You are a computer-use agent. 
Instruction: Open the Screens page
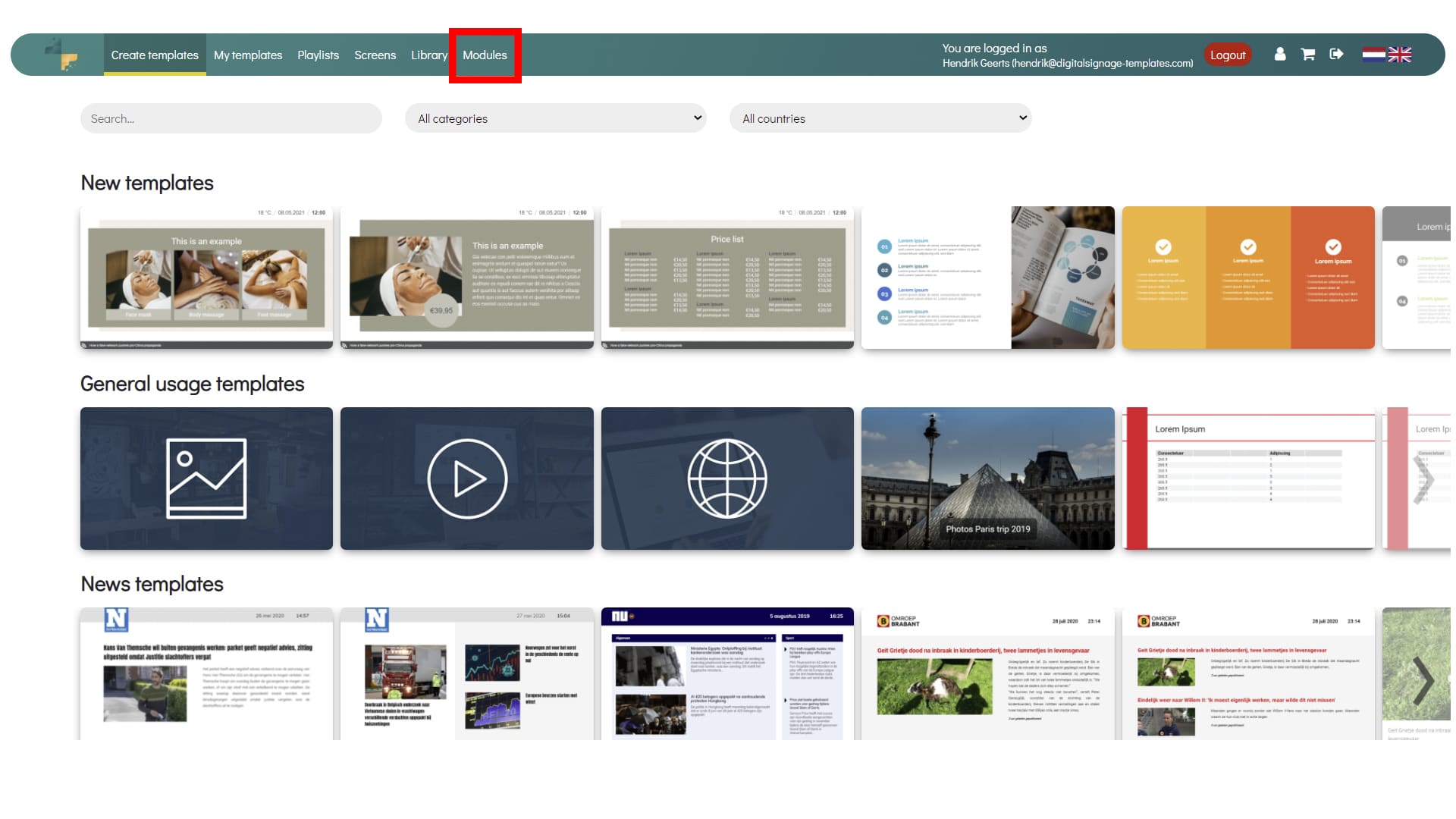coord(375,55)
